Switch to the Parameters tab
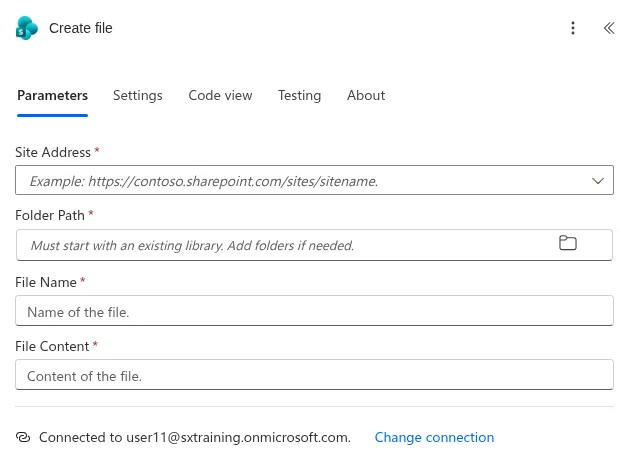The image size is (620, 465). [52, 95]
